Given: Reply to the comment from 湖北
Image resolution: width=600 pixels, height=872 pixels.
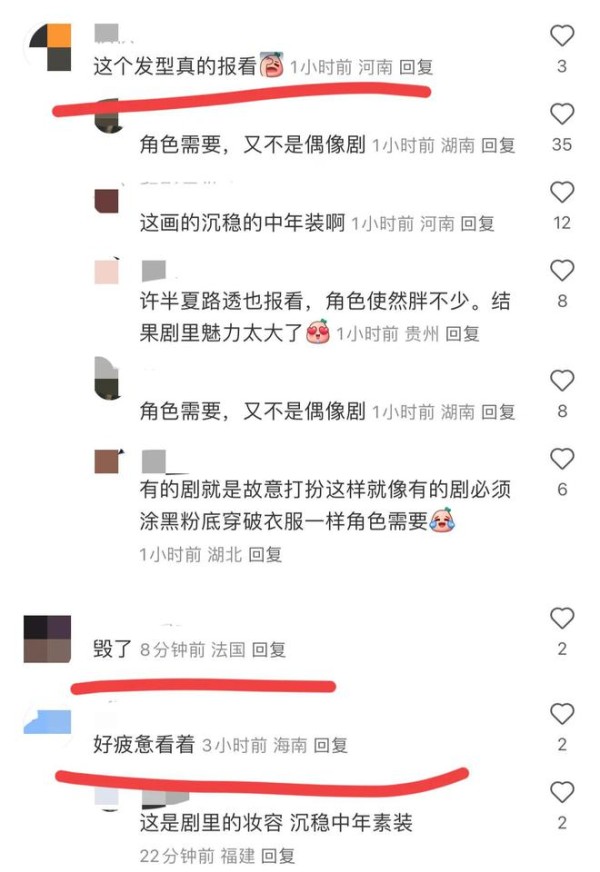Looking at the screenshot, I should click(265, 554).
